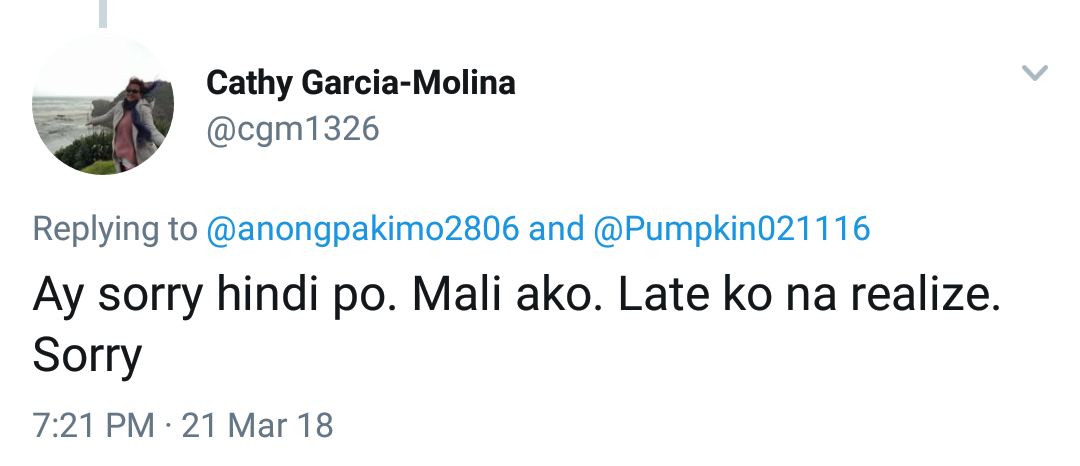Click the final "Sorry" line of tweet

tap(87, 355)
